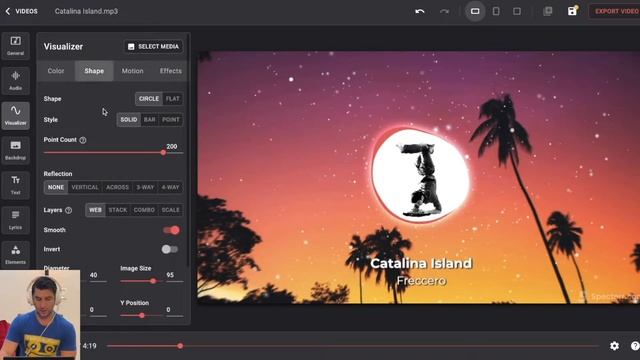
Task: Click the Y Position value field
Action: pos(174,310)
